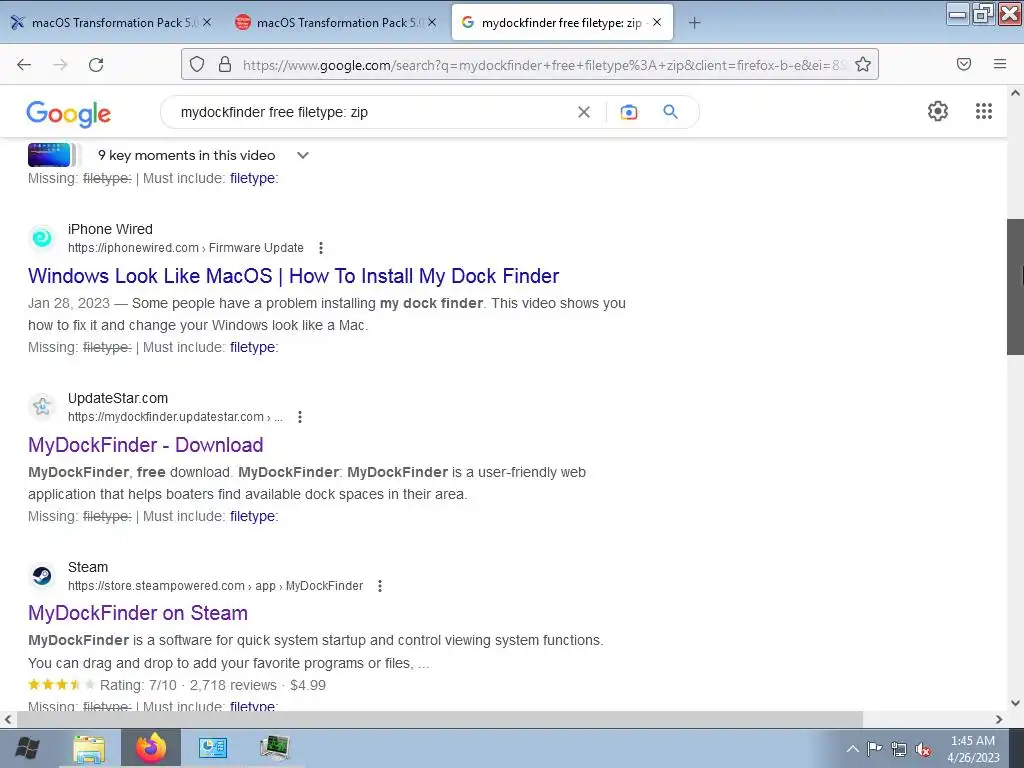Search by image with camera icon
This screenshot has width=1024, height=768.
click(x=629, y=112)
